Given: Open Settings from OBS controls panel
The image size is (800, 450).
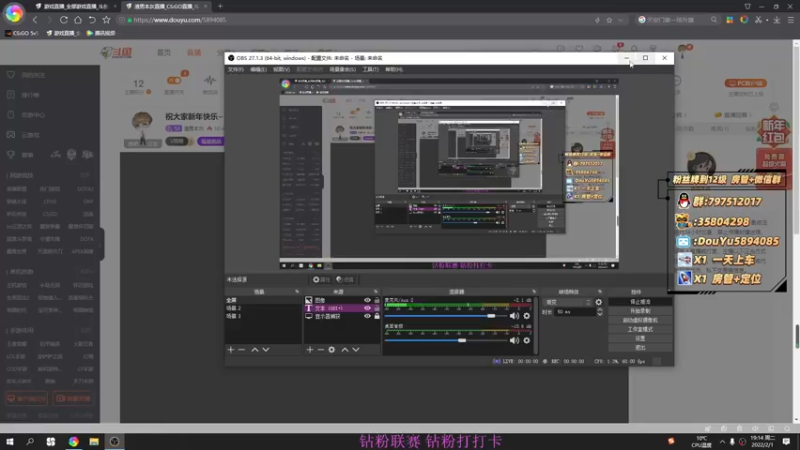Looking at the screenshot, I should (640, 339).
